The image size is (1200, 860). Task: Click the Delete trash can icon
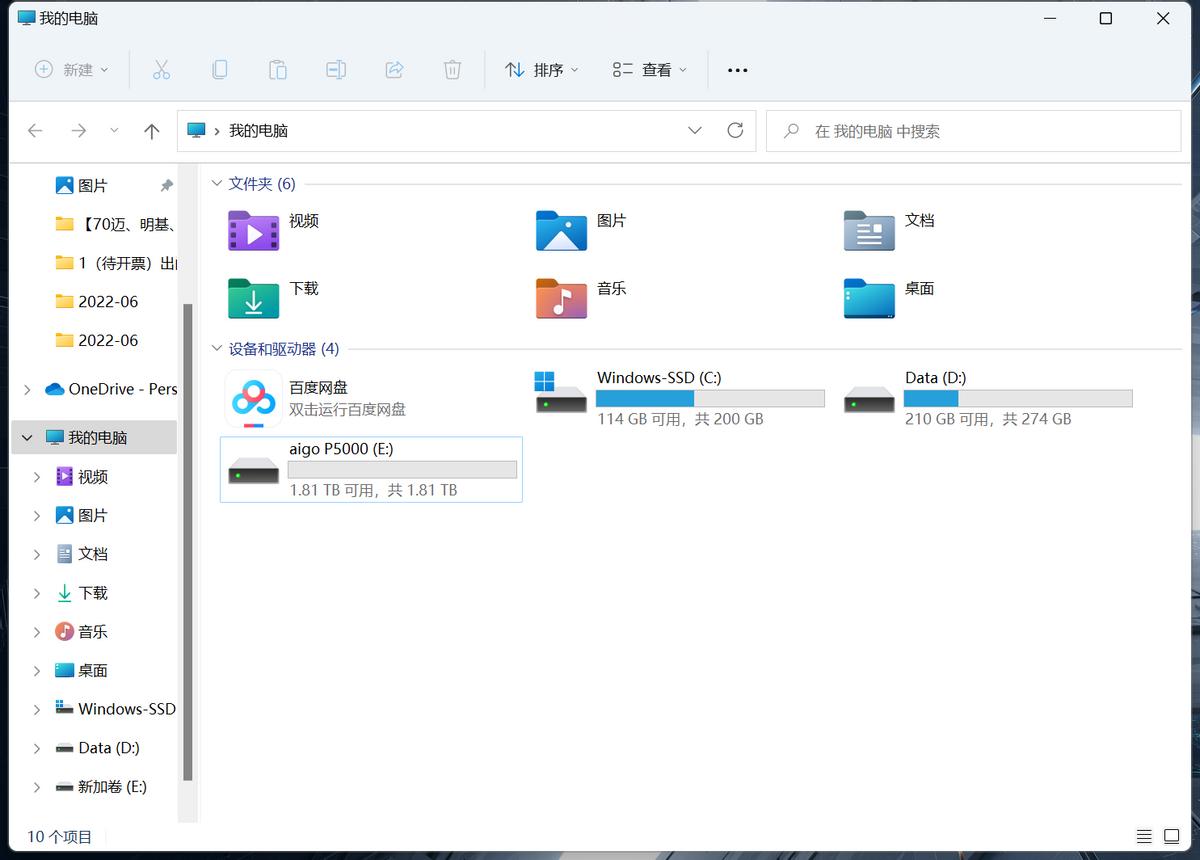click(452, 70)
